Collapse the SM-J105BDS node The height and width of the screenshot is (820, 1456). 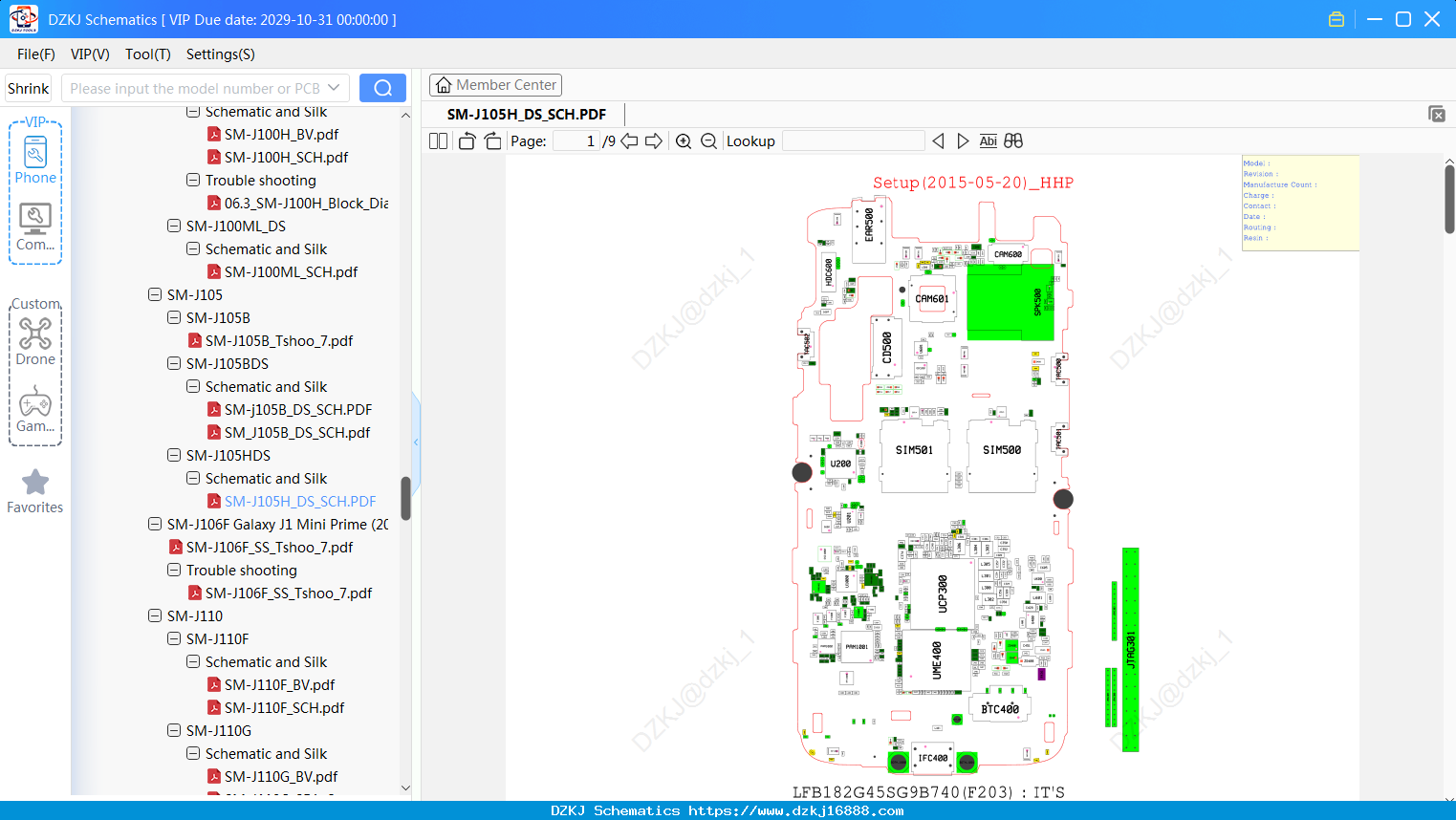[x=174, y=364]
